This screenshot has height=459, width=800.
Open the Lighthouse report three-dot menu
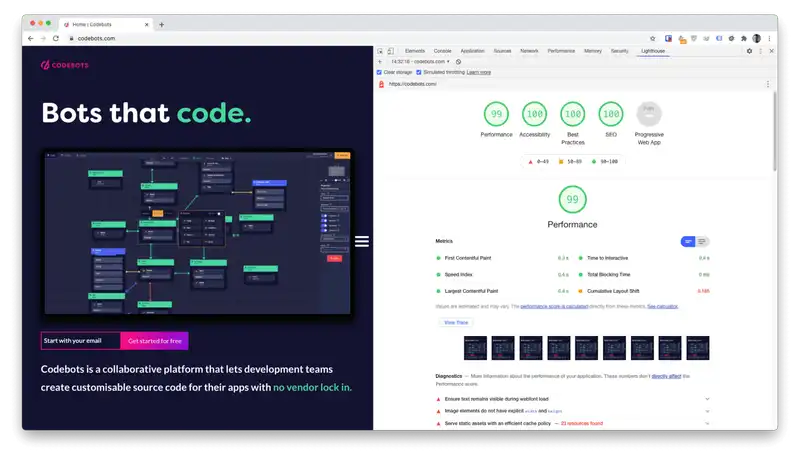click(767, 84)
